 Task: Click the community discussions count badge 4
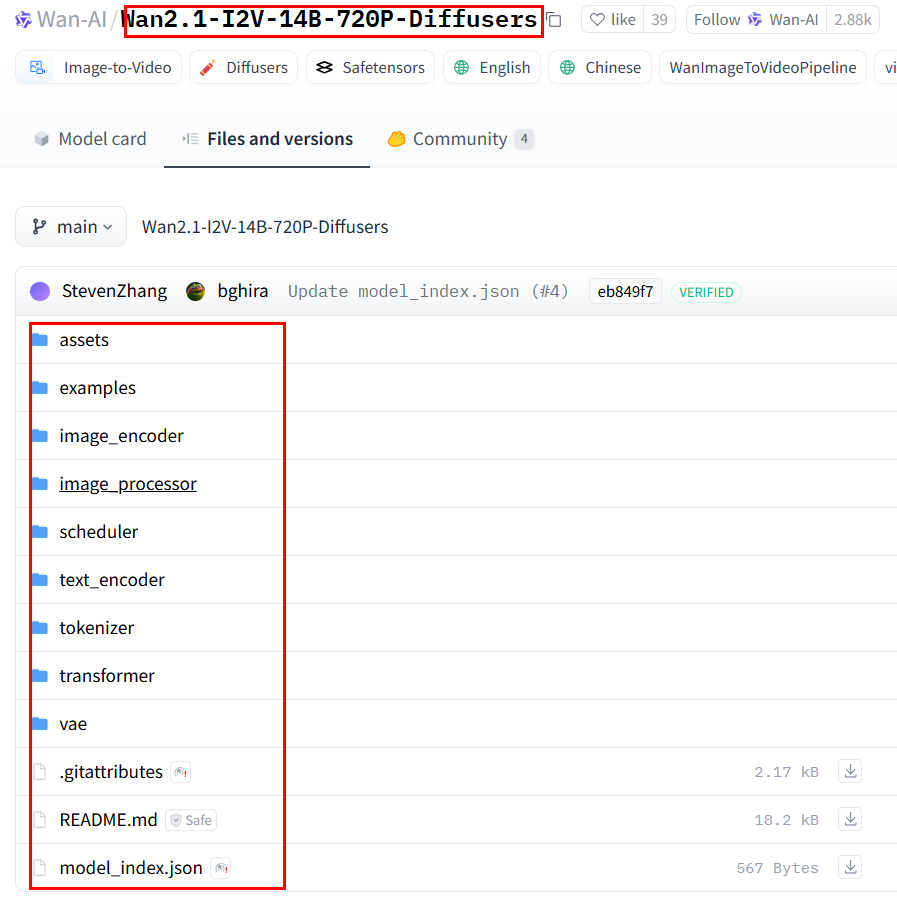pyautogui.click(x=524, y=139)
